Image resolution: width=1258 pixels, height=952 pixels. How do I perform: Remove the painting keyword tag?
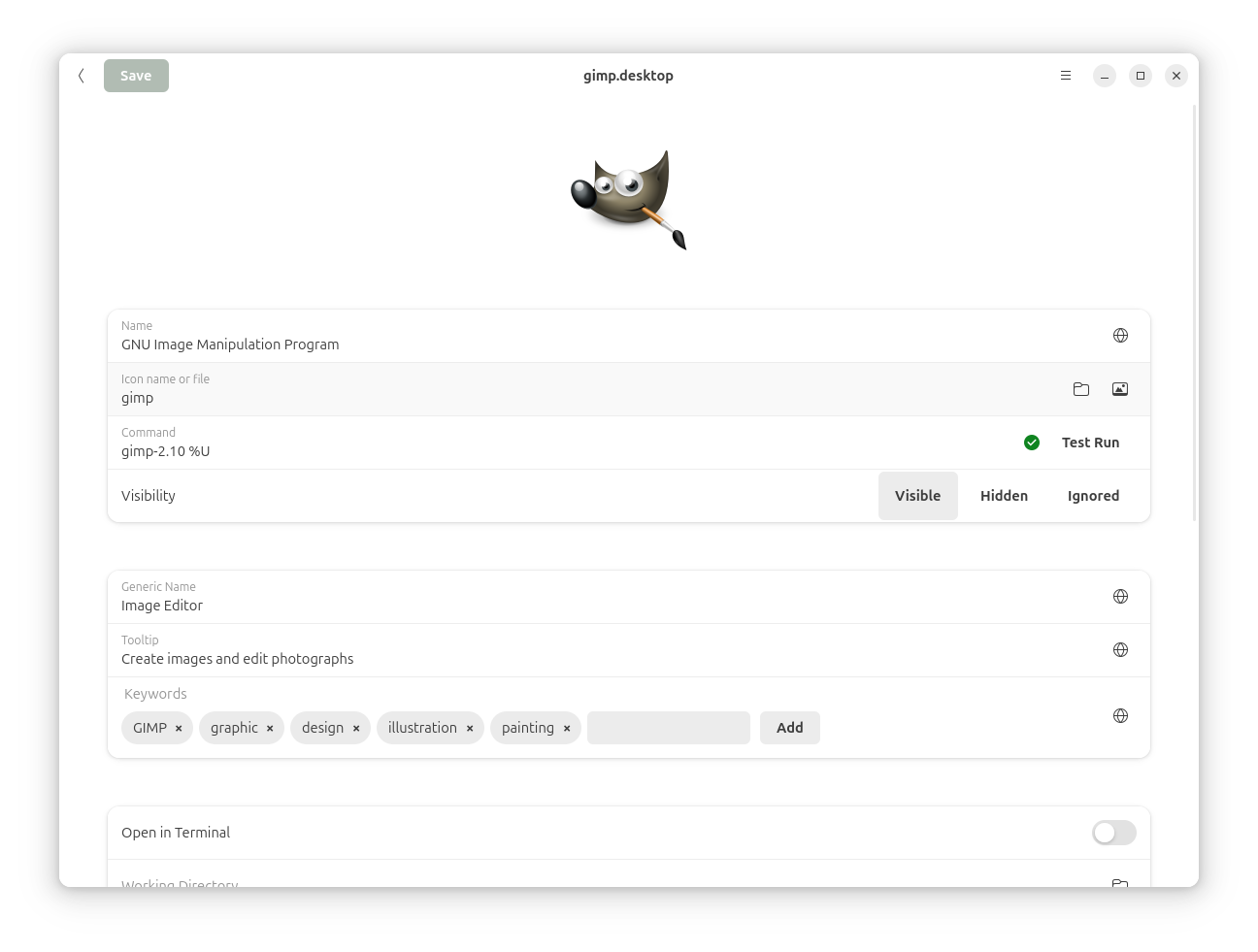click(567, 728)
